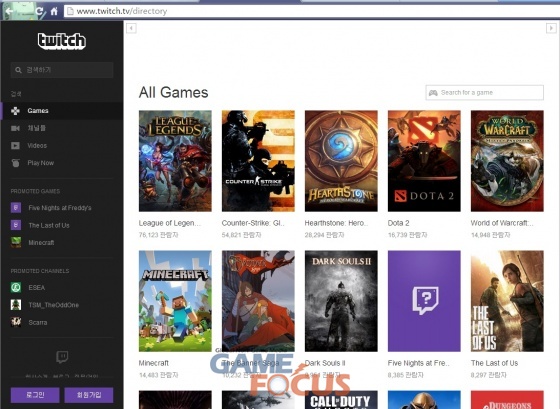This screenshot has height=409, width=560.
Task: Click the Minecraft title under its box art
Action: pyautogui.click(x=154, y=363)
